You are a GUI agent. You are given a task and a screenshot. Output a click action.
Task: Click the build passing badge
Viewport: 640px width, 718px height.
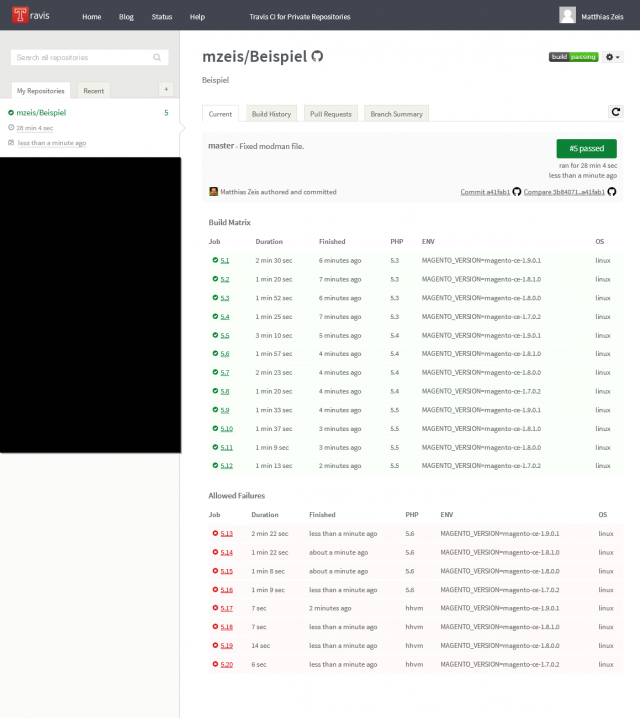pos(574,57)
